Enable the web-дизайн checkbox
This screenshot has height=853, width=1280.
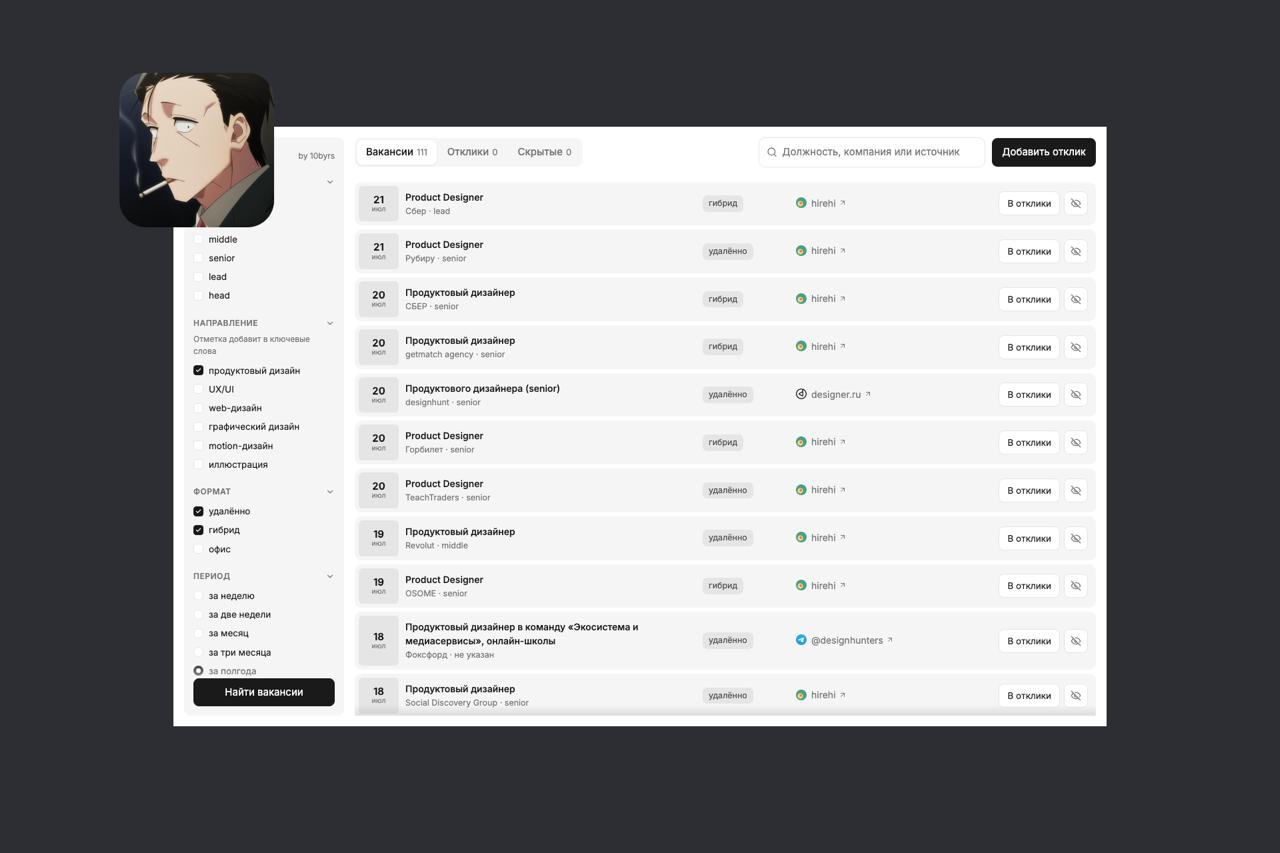point(198,408)
